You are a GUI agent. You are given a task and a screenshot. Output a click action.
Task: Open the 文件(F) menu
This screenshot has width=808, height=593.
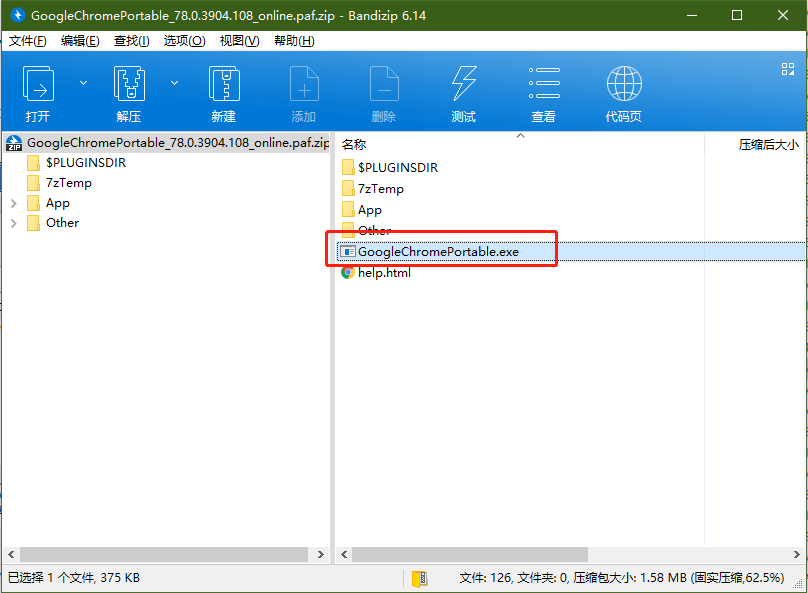pos(27,41)
